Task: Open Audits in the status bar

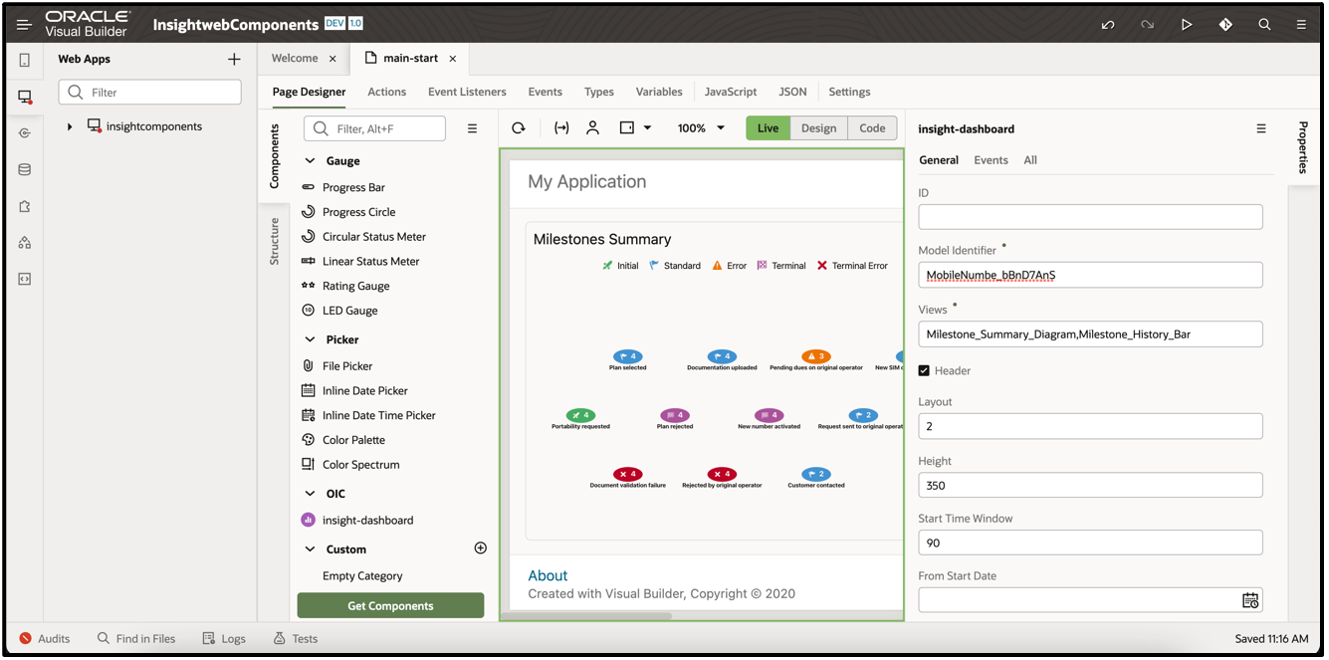Action: pyautogui.click(x=45, y=638)
